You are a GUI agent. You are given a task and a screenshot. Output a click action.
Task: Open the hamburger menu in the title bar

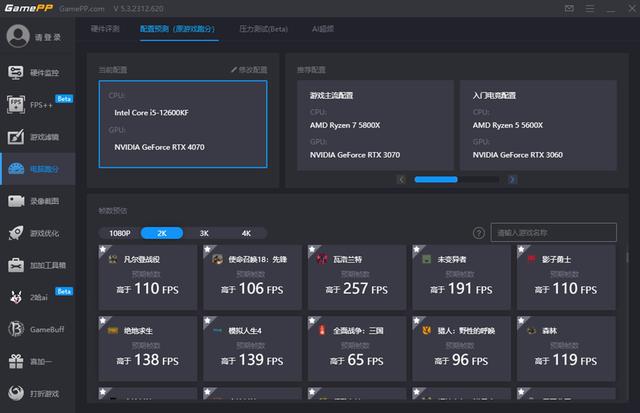point(590,9)
